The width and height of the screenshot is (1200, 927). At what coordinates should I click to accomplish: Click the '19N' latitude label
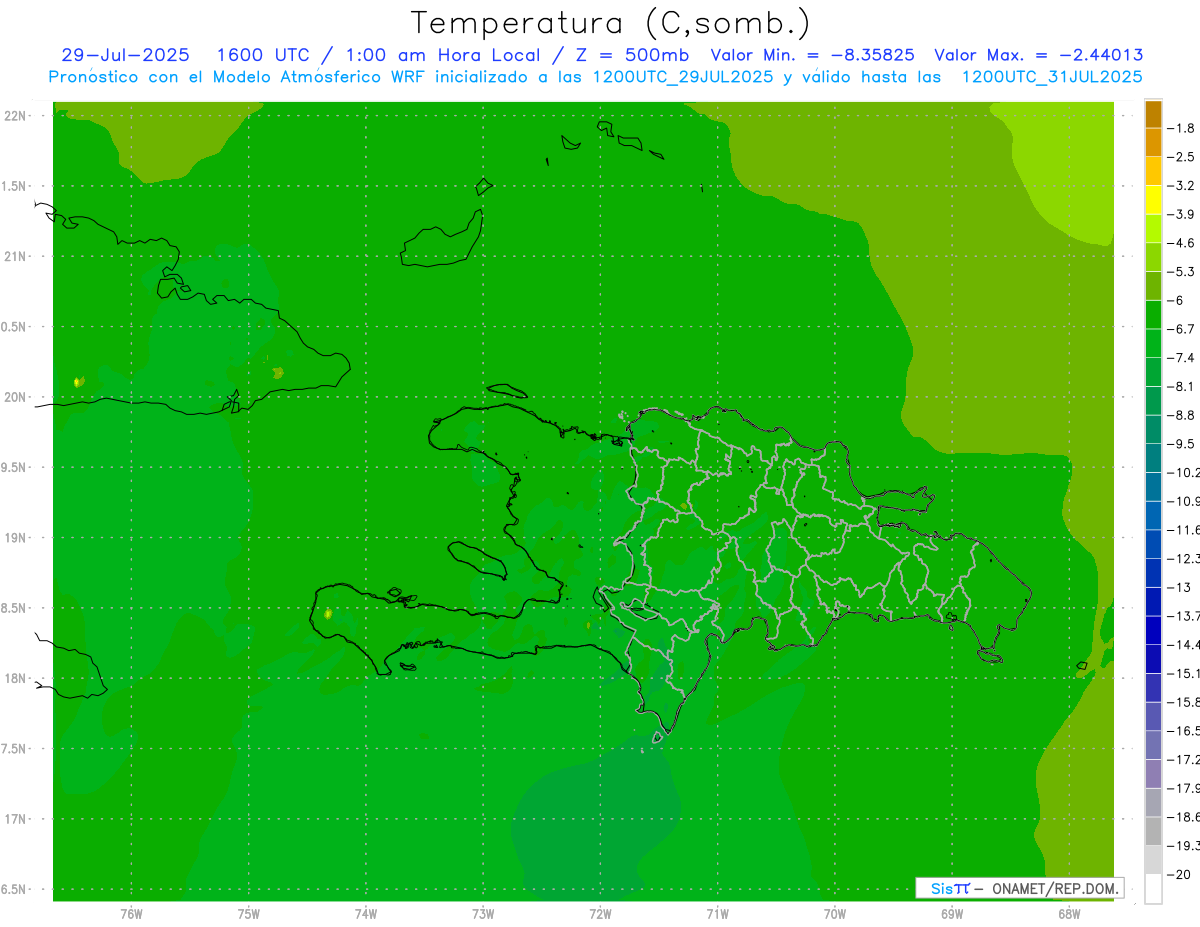(17, 537)
